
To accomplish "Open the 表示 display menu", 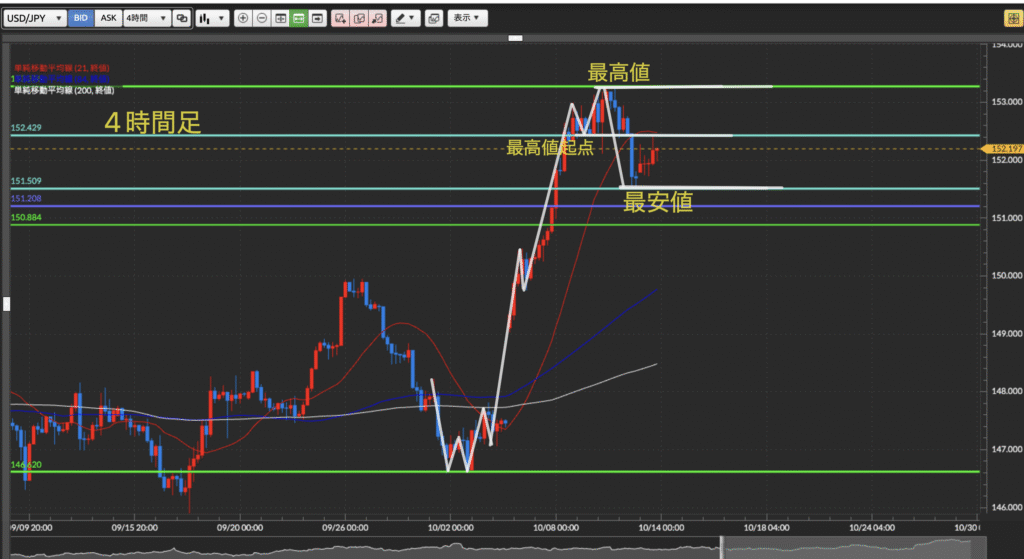I will point(466,18).
